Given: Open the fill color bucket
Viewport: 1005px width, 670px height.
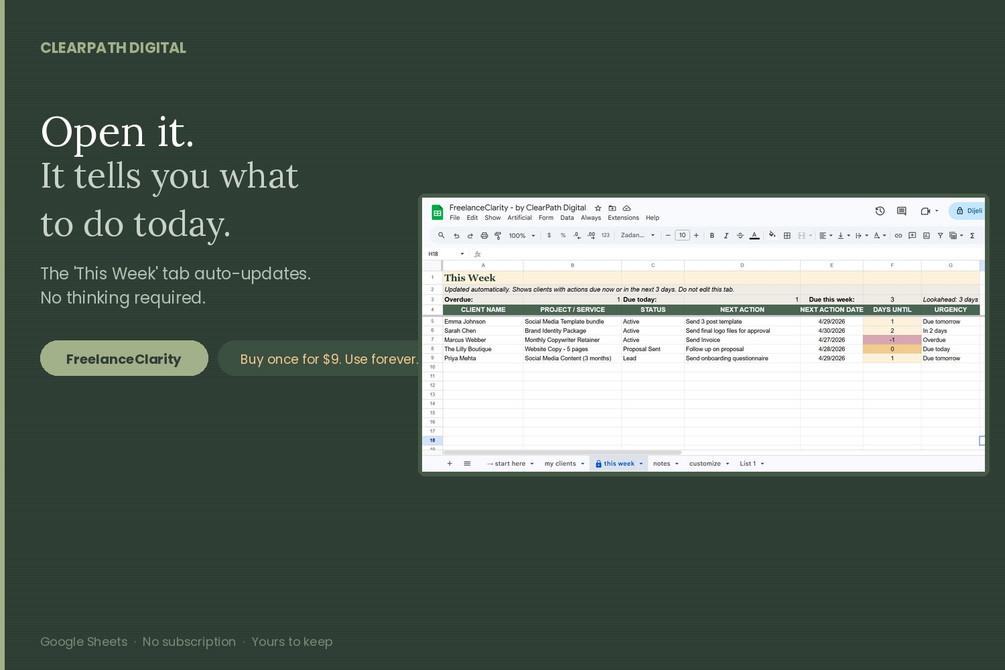Looking at the screenshot, I should (x=772, y=235).
